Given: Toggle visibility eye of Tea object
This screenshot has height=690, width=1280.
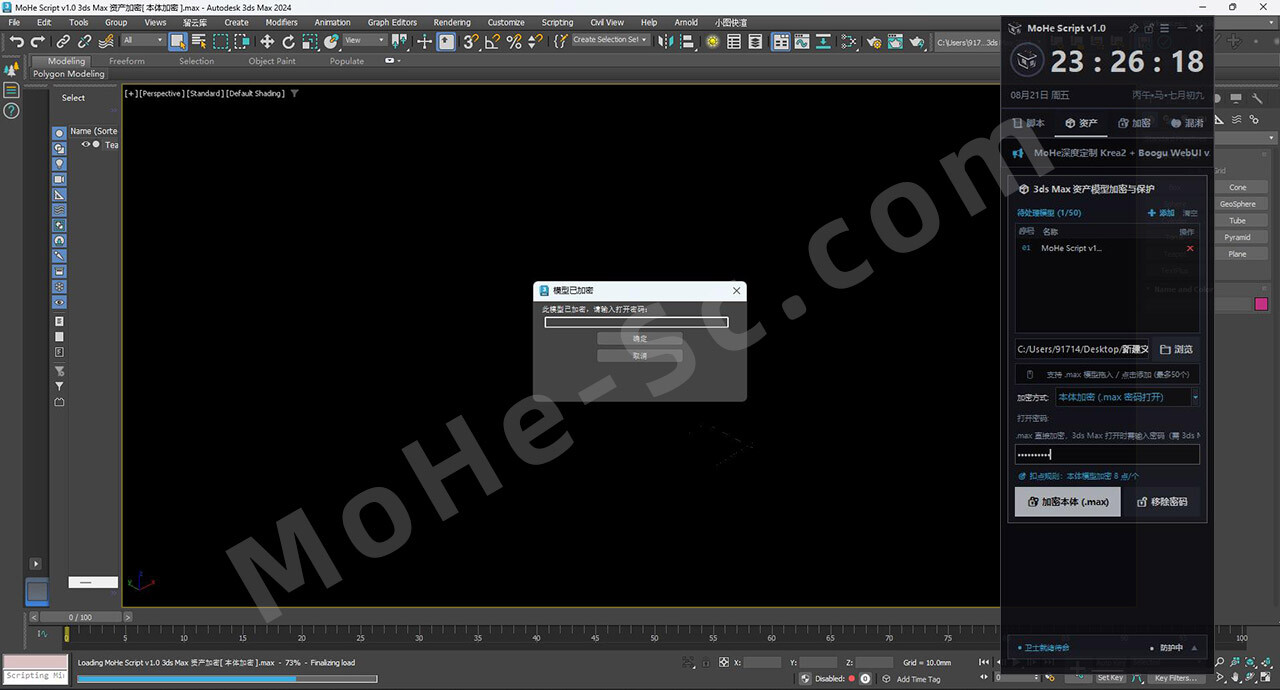Looking at the screenshot, I should [x=86, y=144].
